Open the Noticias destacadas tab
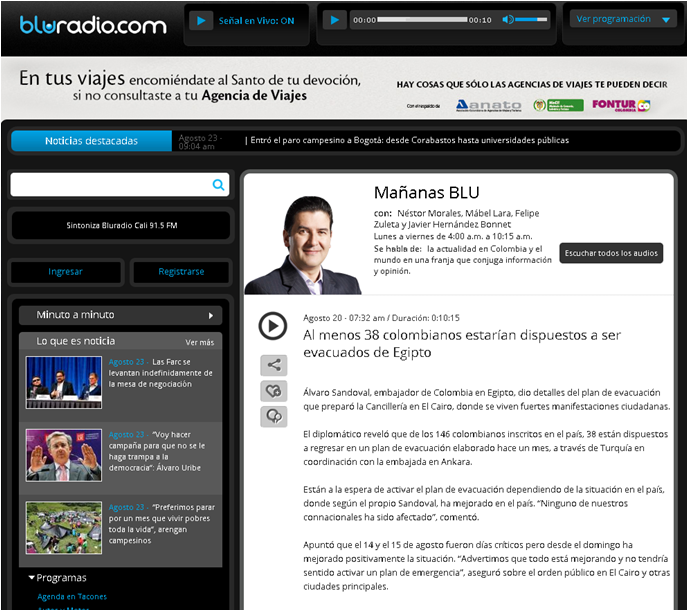The width and height of the screenshot is (688, 611). click(x=91, y=141)
